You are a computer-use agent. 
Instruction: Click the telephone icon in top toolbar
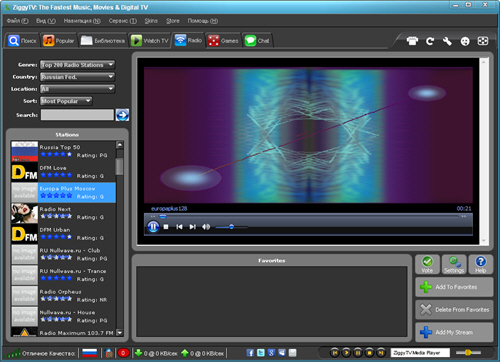[412, 41]
